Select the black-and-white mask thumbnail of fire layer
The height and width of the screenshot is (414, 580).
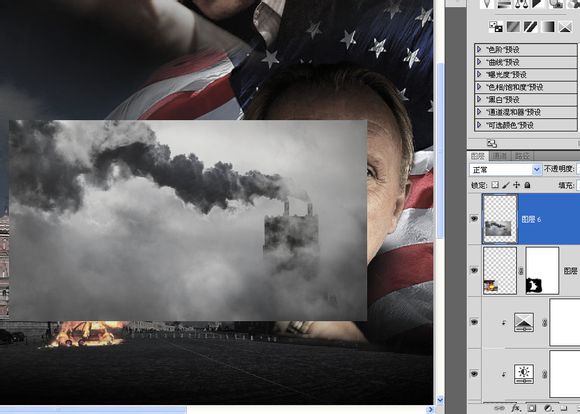click(x=542, y=270)
